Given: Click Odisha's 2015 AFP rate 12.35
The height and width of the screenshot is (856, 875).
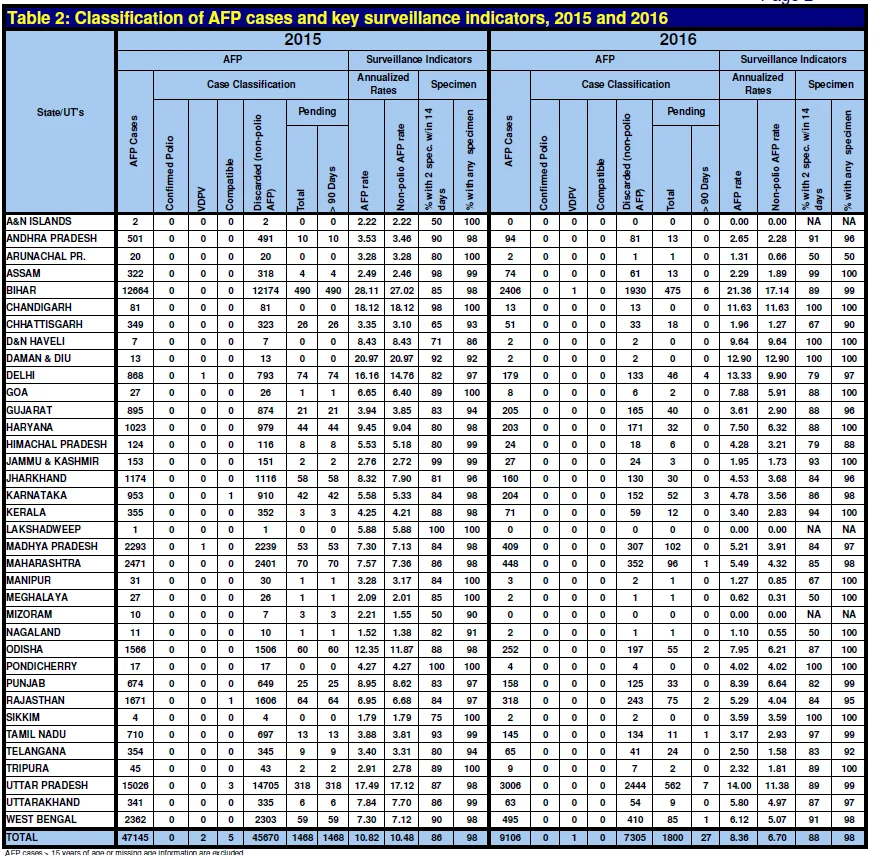Looking at the screenshot, I should click(x=367, y=650).
